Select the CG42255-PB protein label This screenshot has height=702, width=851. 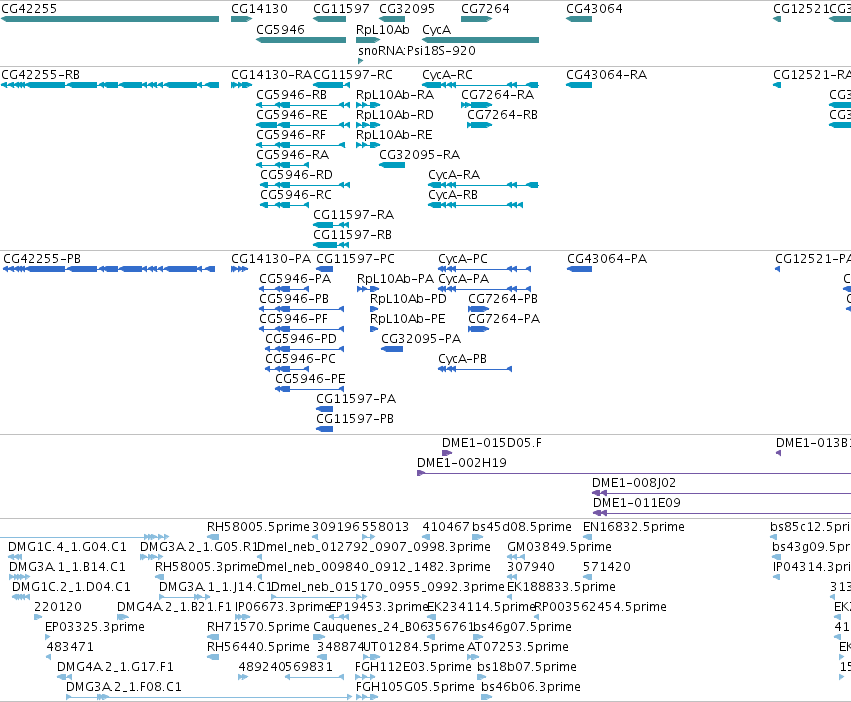tap(42, 259)
